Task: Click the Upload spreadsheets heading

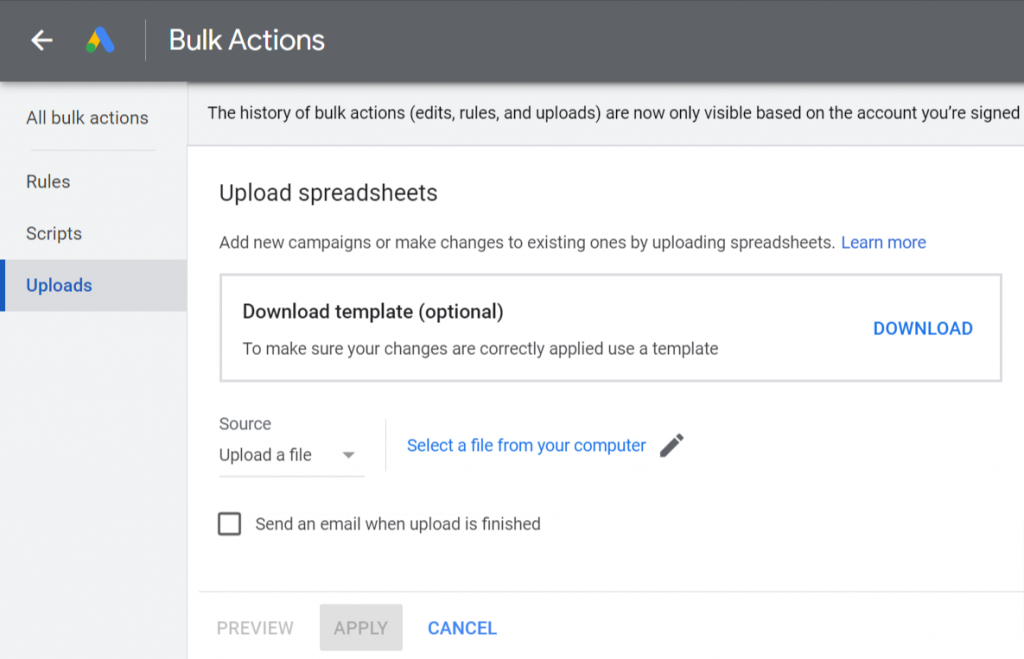Action: click(x=328, y=193)
